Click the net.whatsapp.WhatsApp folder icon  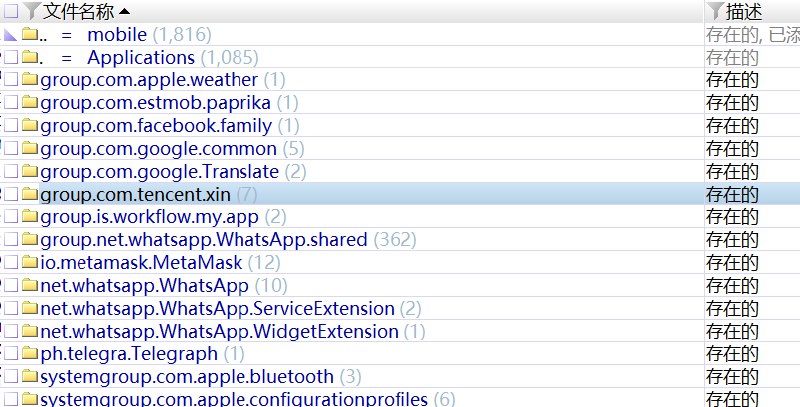[x=29, y=286]
